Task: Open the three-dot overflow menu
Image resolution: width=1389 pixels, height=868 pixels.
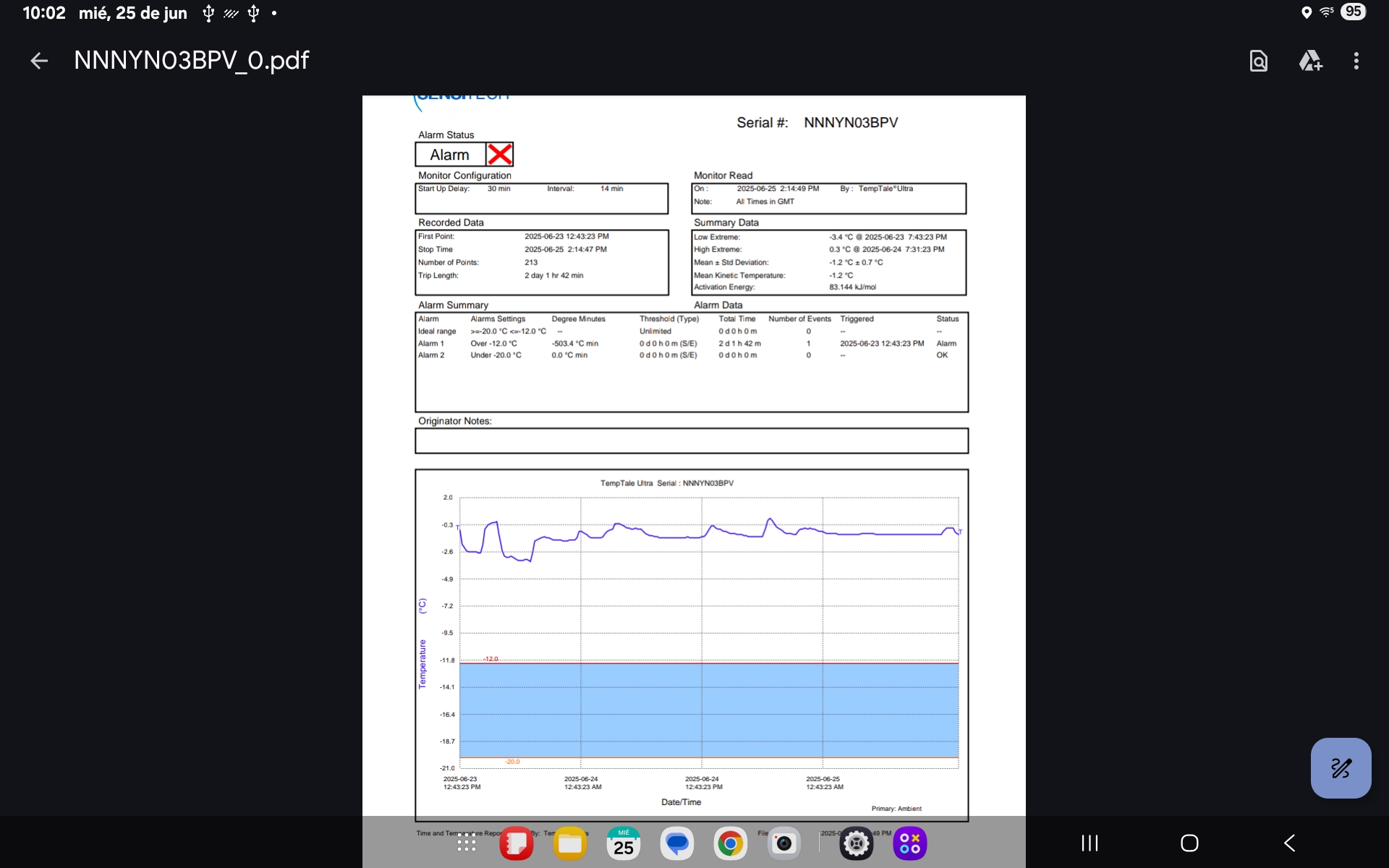Action: click(1356, 61)
